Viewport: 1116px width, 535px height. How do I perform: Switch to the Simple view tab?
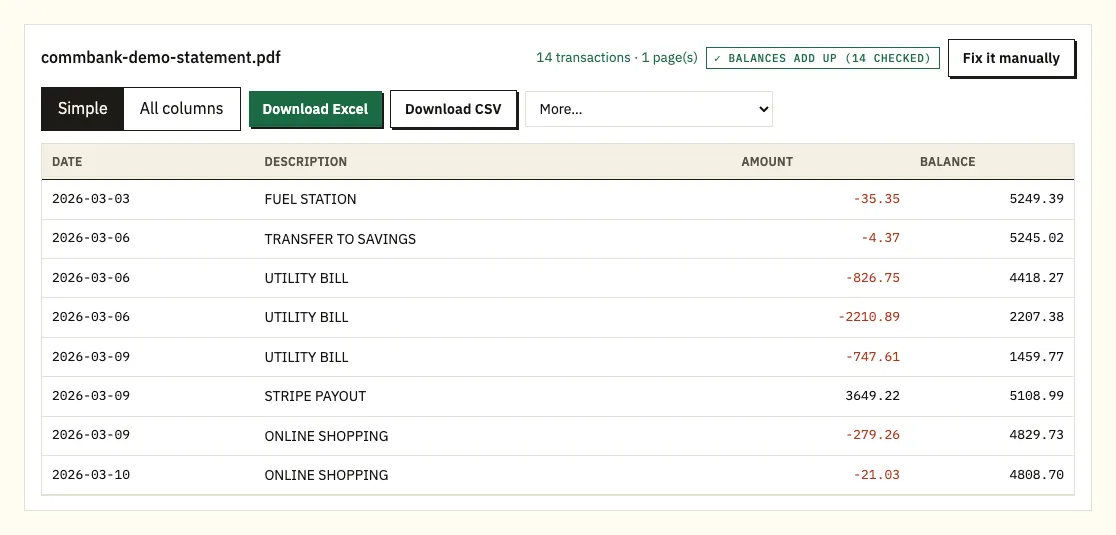coord(83,109)
